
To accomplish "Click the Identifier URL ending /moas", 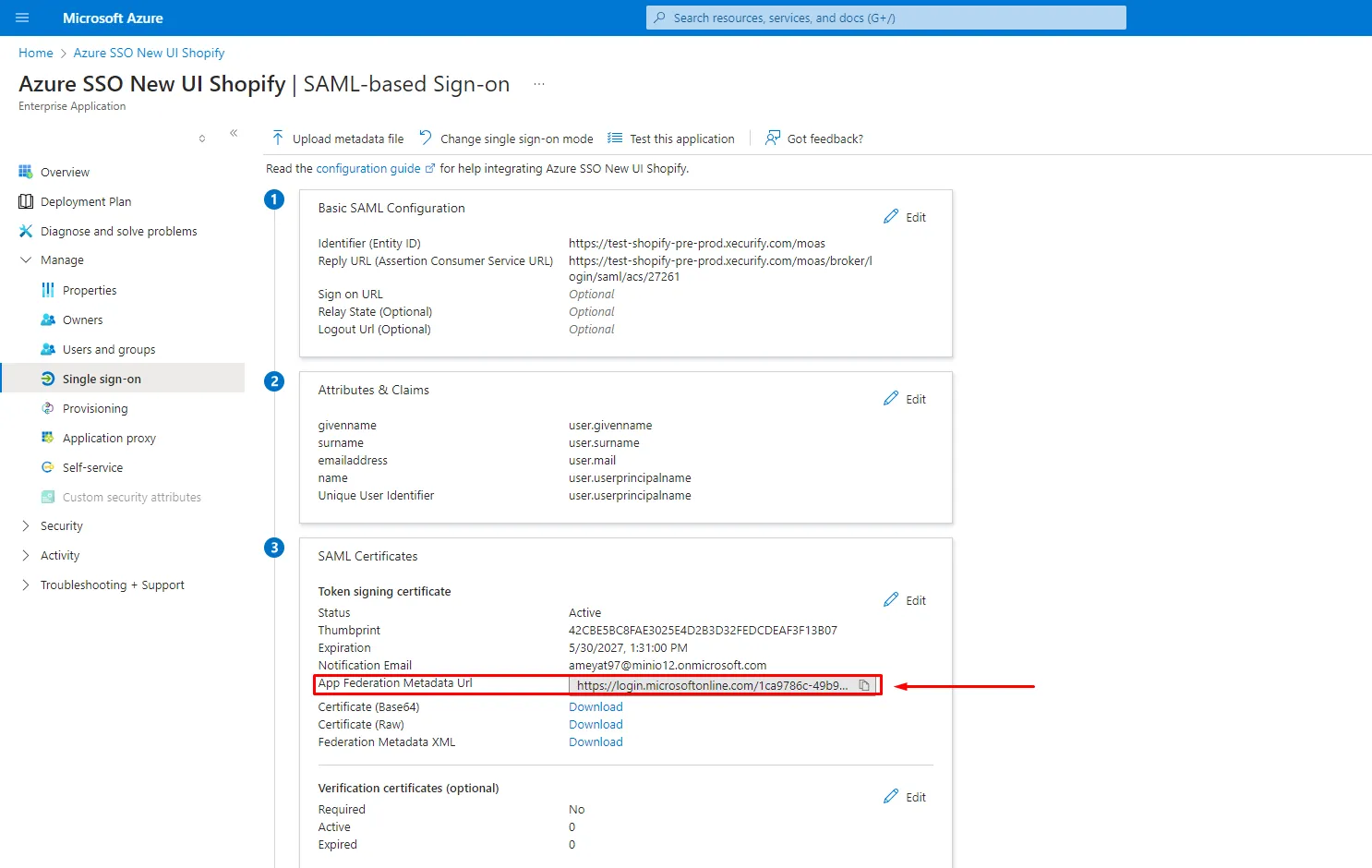I will 697,243.
